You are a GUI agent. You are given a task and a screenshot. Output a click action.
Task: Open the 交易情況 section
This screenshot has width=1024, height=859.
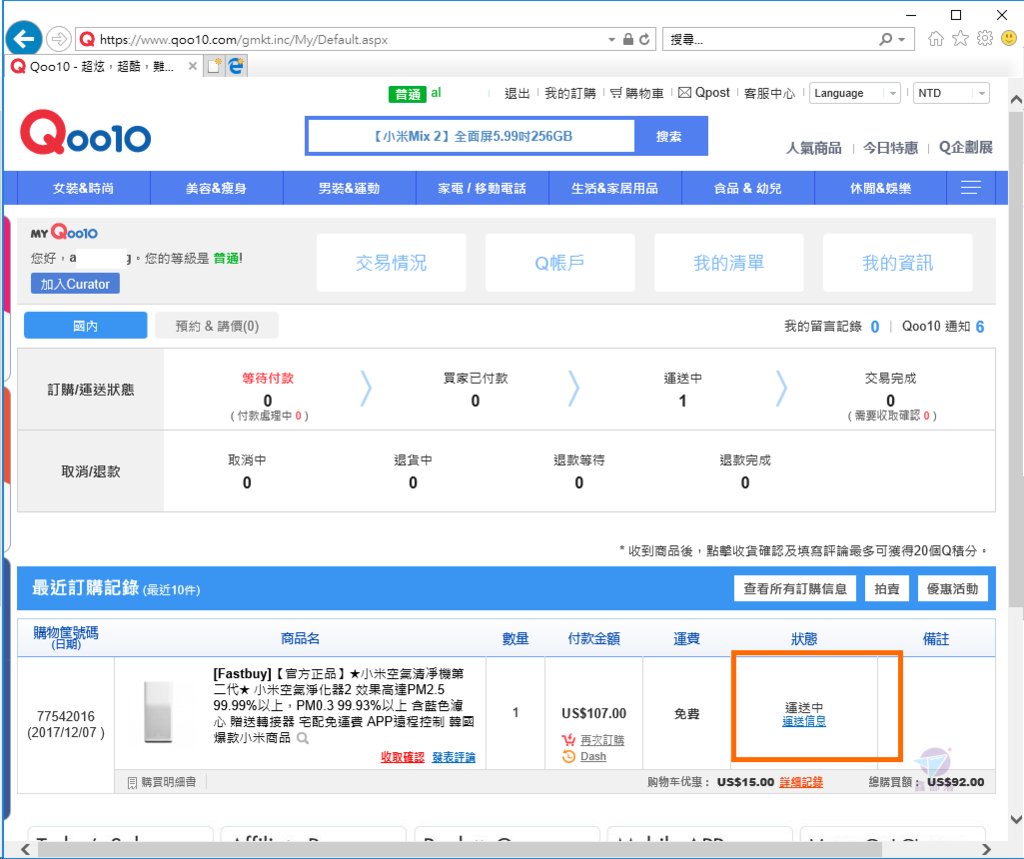point(391,263)
